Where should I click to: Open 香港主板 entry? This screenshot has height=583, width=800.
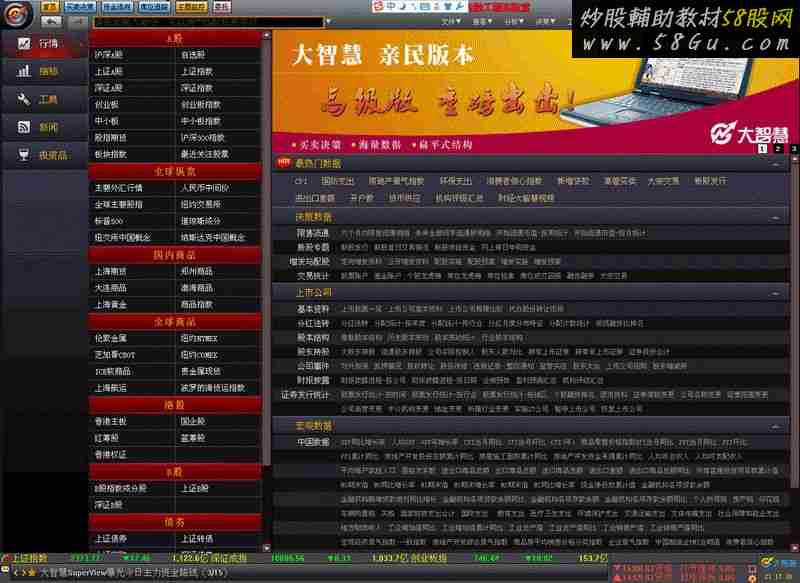click(x=110, y=421)
